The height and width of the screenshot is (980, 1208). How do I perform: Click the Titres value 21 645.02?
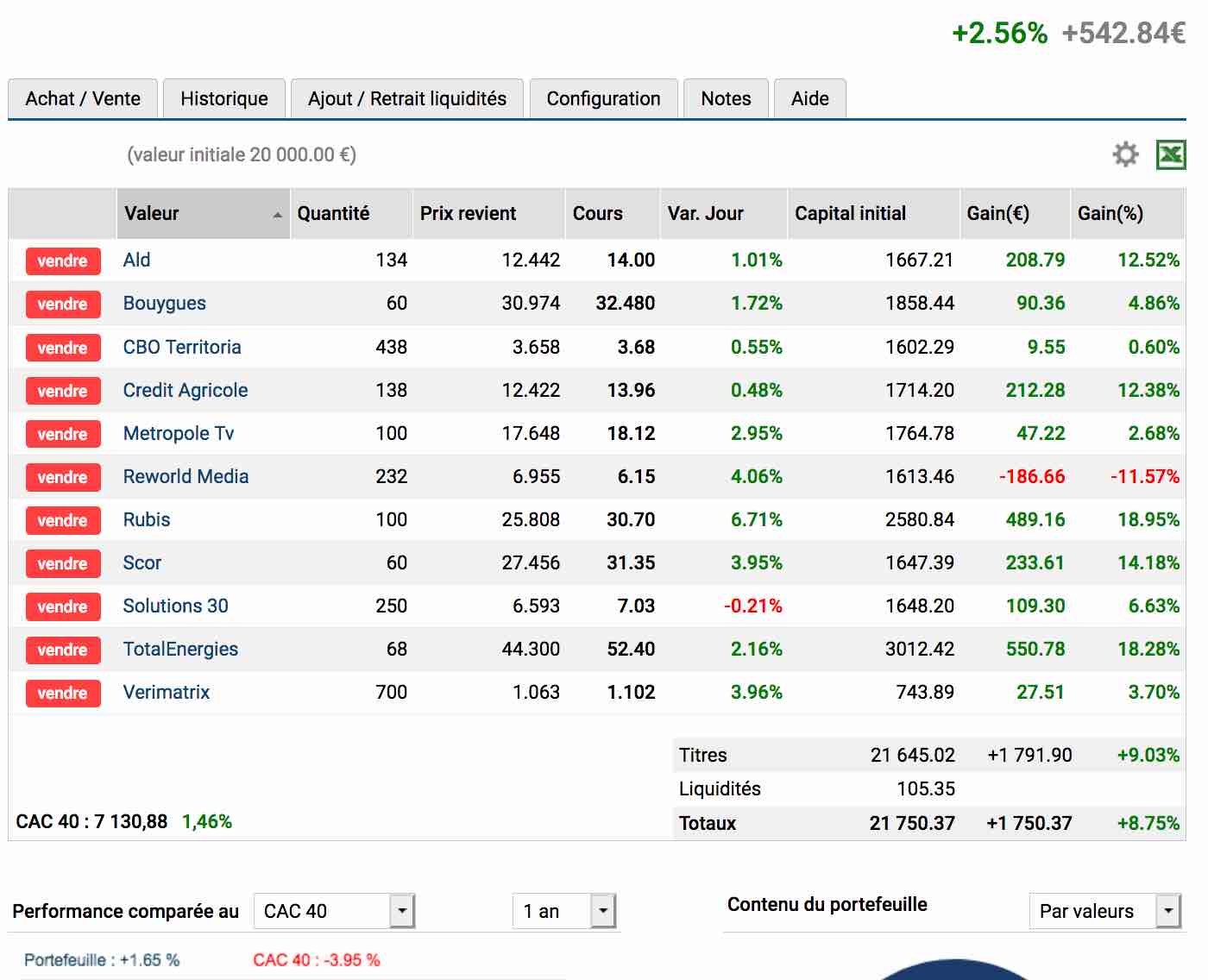point(913,755)
